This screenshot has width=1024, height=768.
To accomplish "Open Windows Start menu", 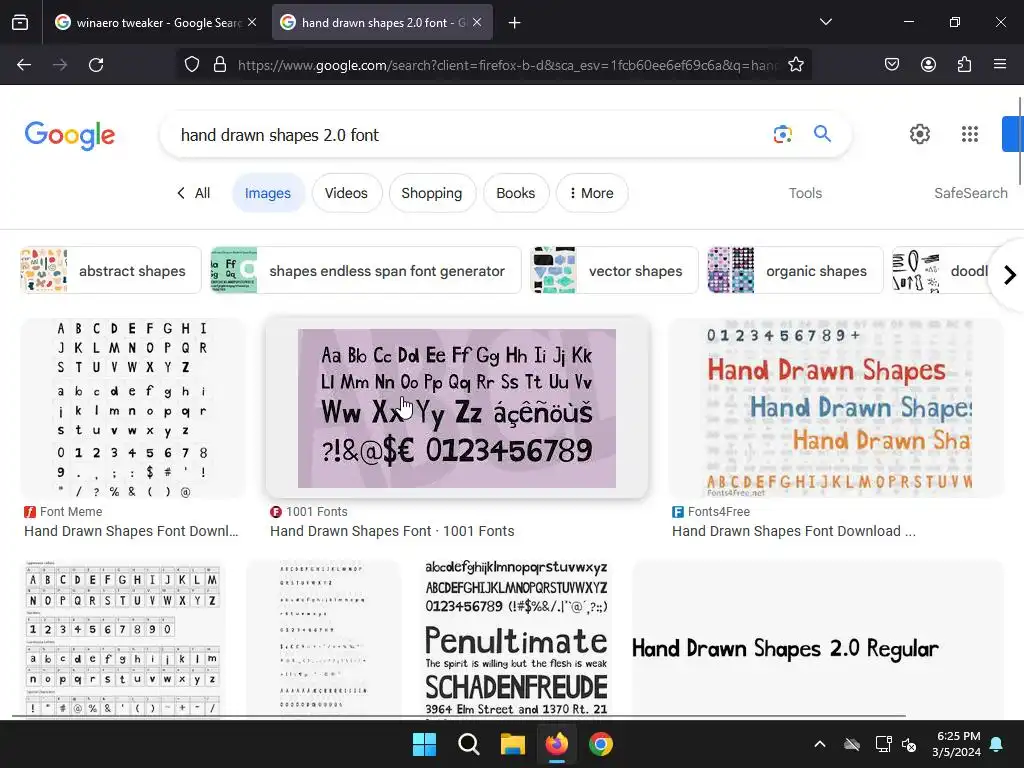I will (x=424, y=744).
